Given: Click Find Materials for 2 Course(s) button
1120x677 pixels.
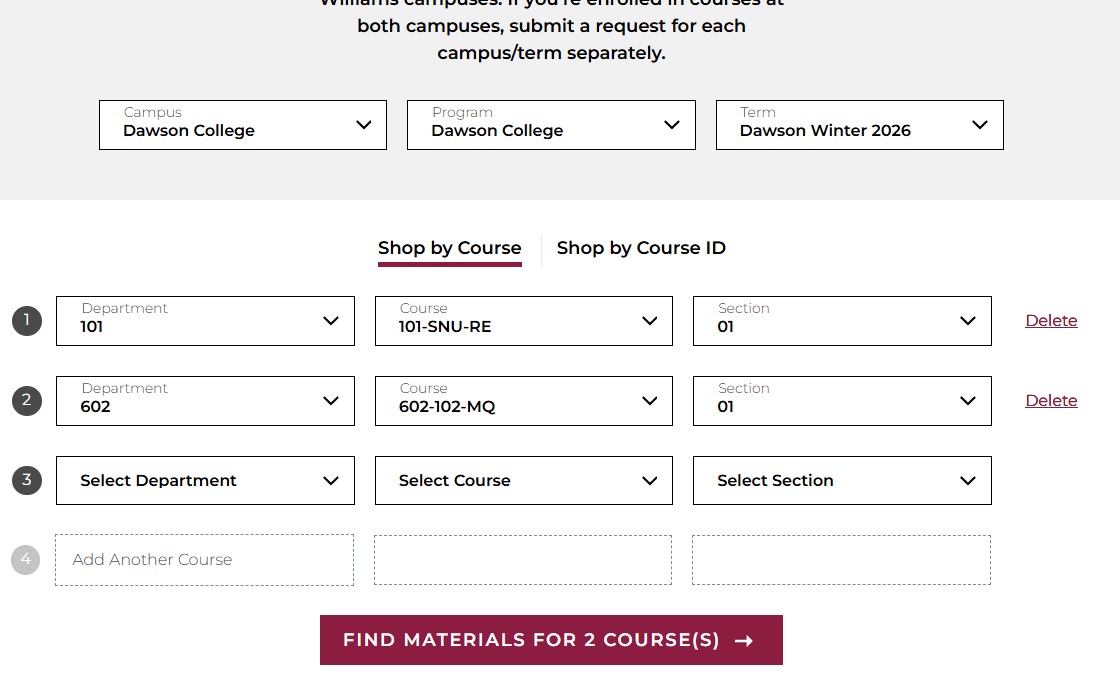Looking at the screenshot, I should (x=551, y=640).
